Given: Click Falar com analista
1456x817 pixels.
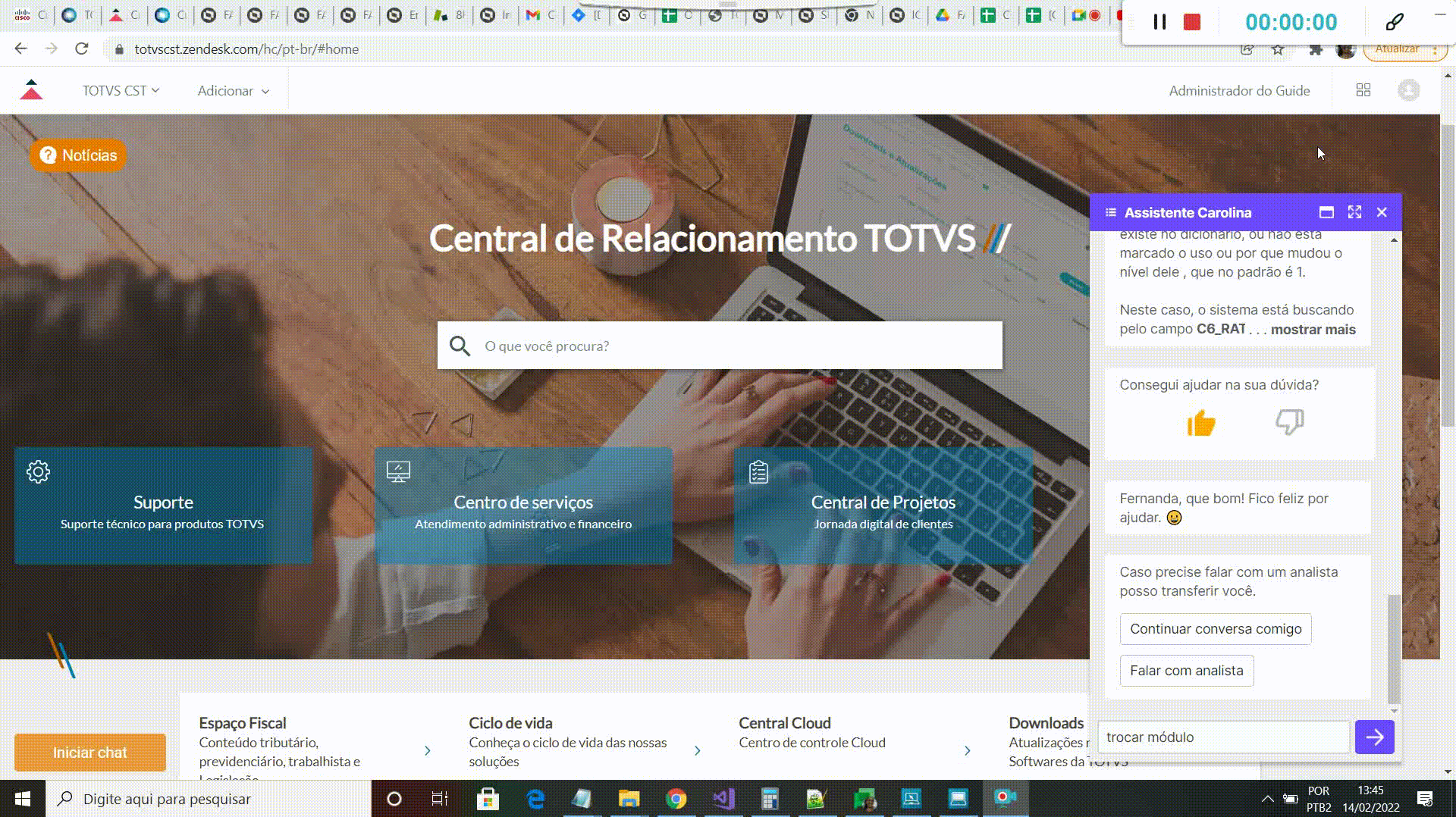Looking at the screenshot, I should pyautogui.click(x=1187, y=670).
